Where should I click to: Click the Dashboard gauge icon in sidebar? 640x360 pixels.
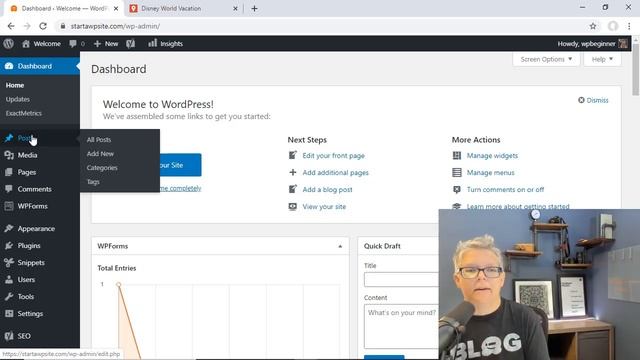[9, 66]
